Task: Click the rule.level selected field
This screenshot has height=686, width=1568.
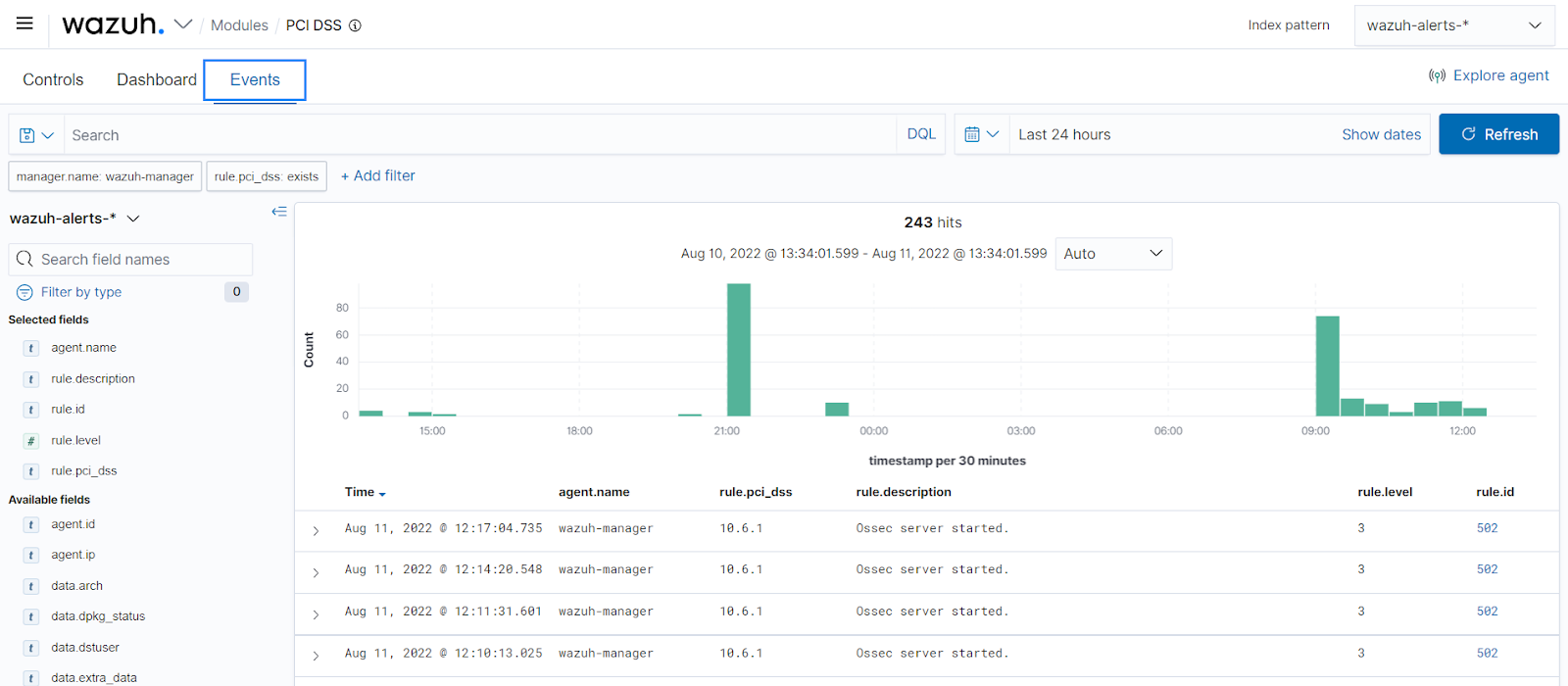Action: coord(75,441)
